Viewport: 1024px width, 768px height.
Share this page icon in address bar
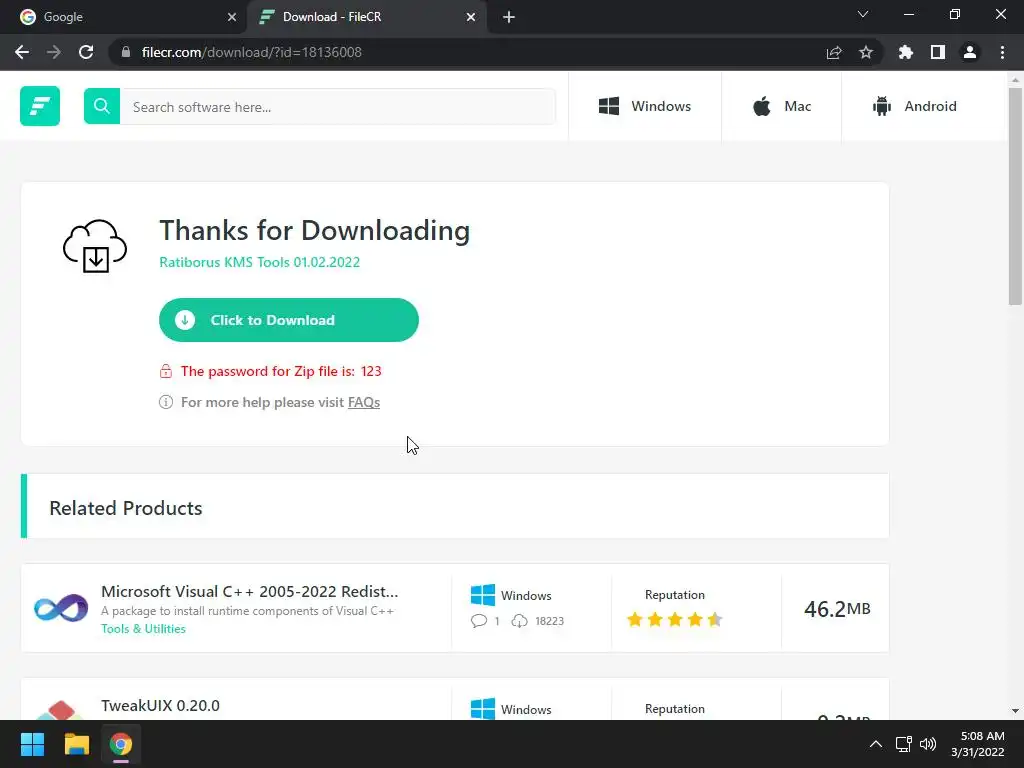[834, 52]
